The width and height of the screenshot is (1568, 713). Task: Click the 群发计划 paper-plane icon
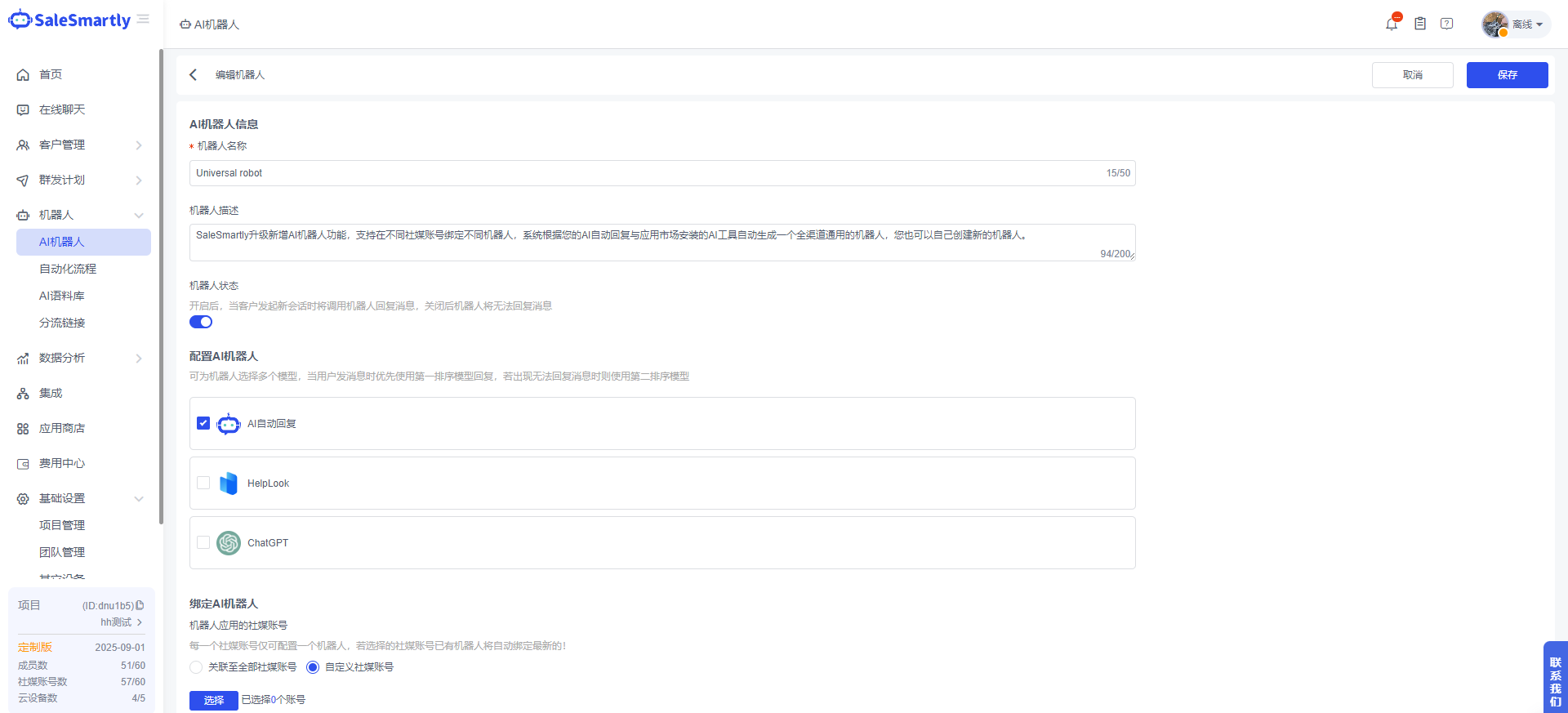point(23,180)
